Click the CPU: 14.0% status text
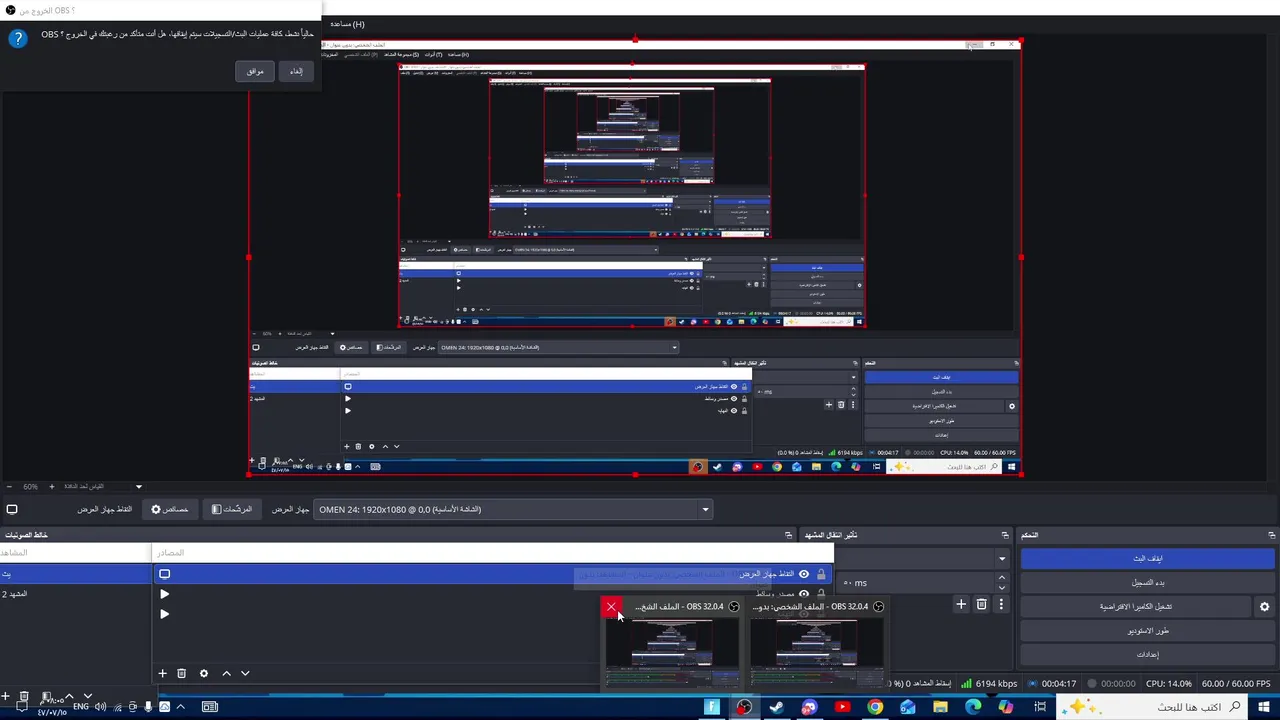The image size is (1280, 720). point(1168,684)
